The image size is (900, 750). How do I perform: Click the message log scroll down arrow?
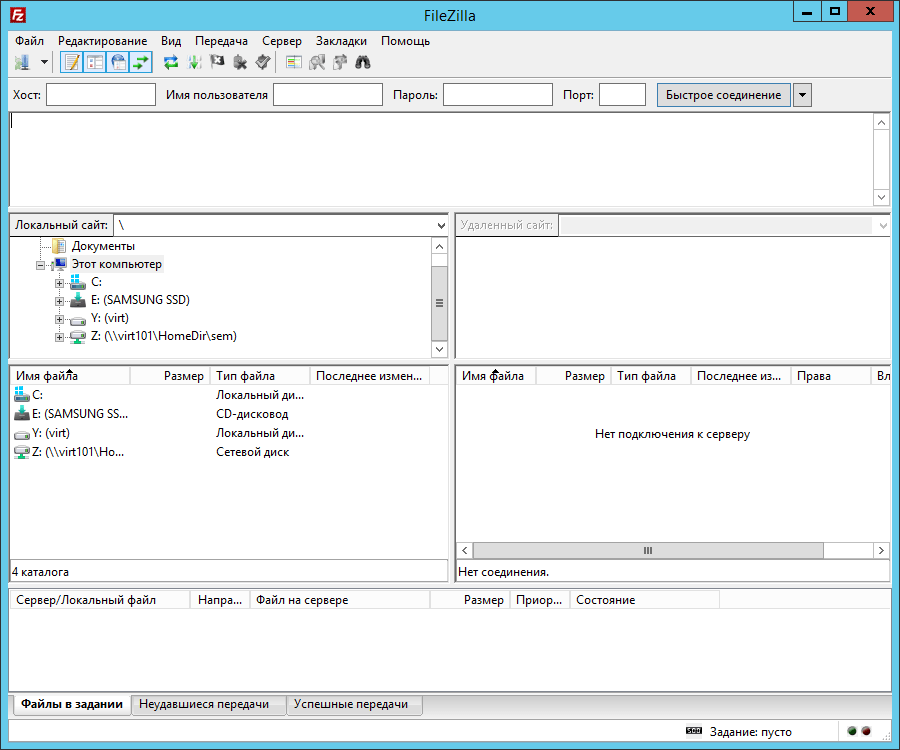coord(881,197)
